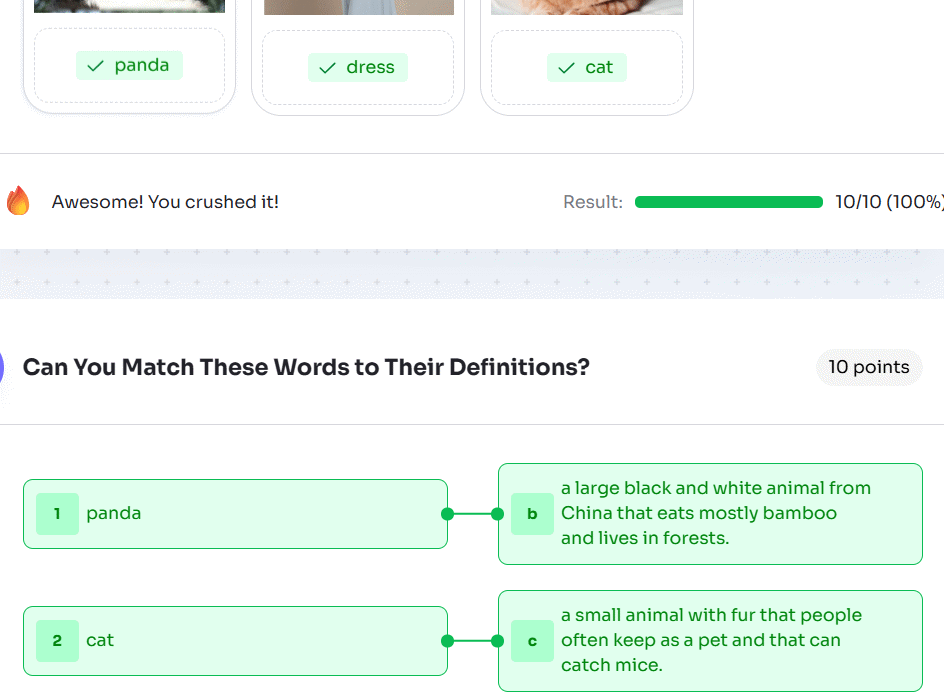This screenshot has height=699, width=944.
Task: Click the connector dot on bamboo definition card
Action: [x=497, y=514]
